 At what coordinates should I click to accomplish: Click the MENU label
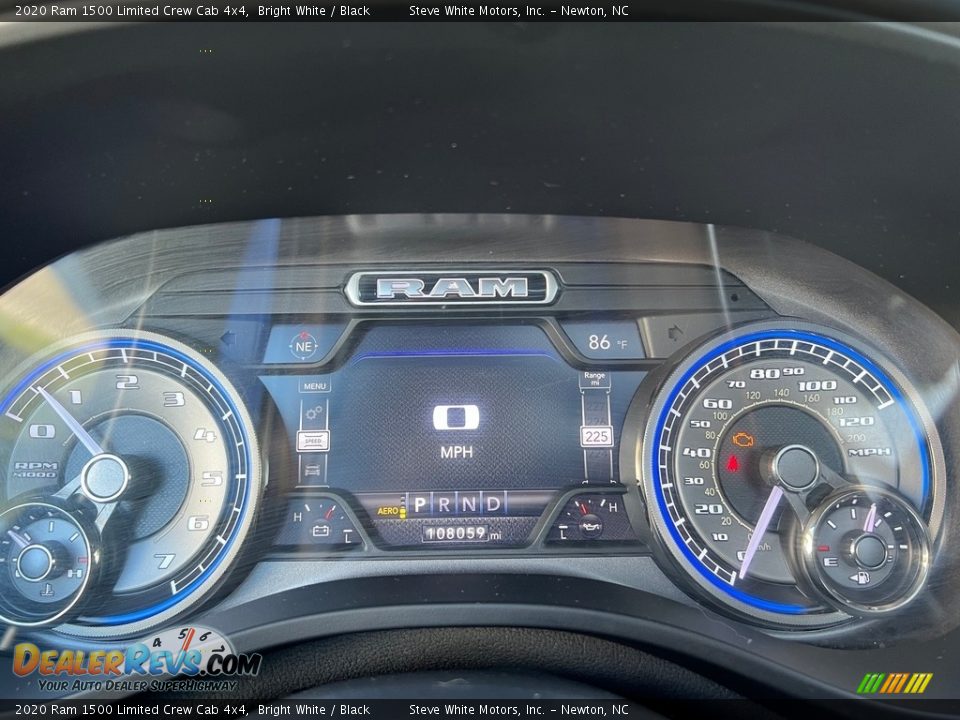315,386
